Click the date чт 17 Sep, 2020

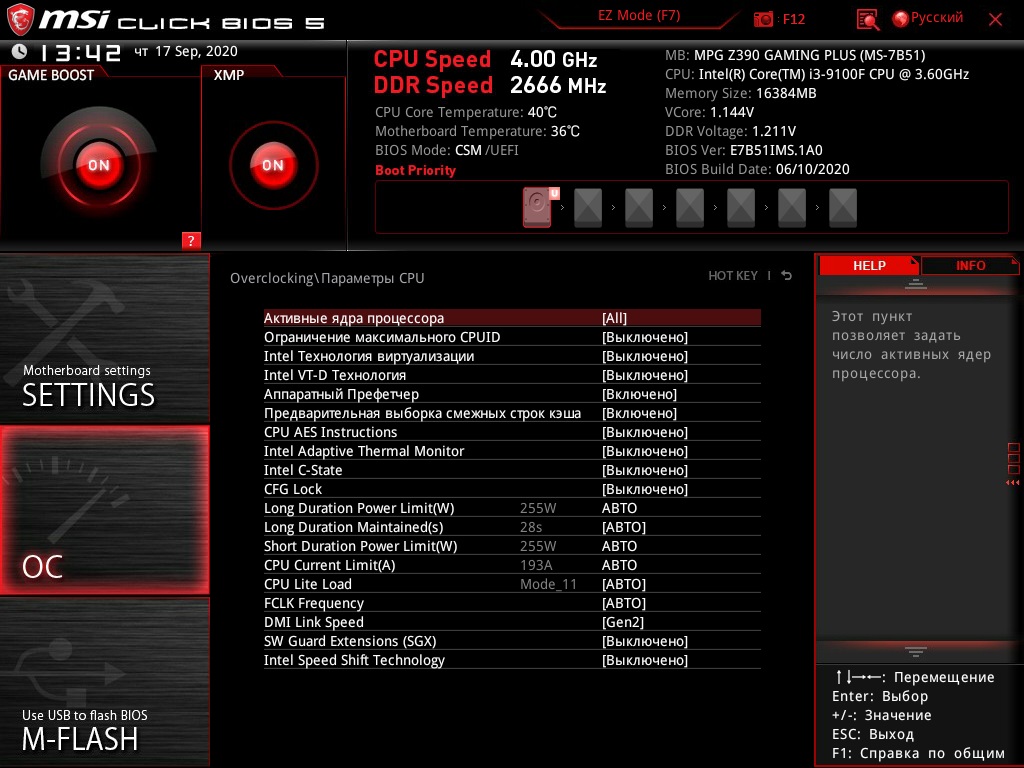click(186, 51)
